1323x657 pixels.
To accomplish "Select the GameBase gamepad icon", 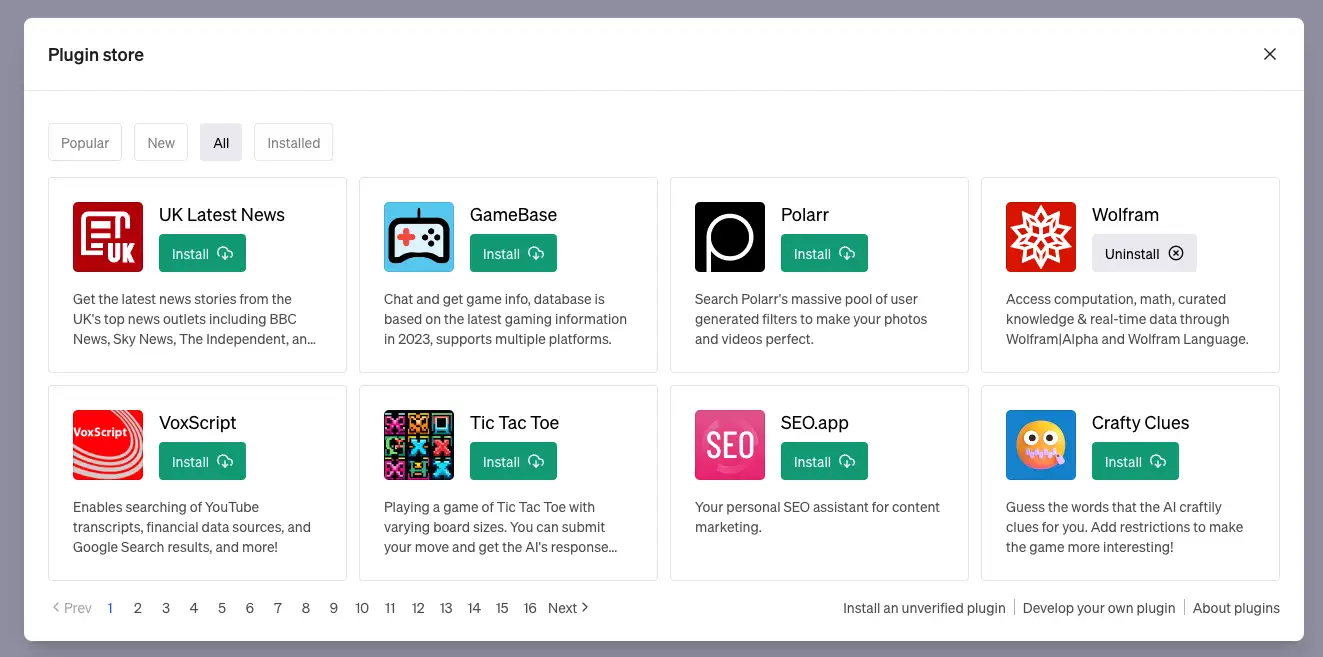I will [418, 237].
